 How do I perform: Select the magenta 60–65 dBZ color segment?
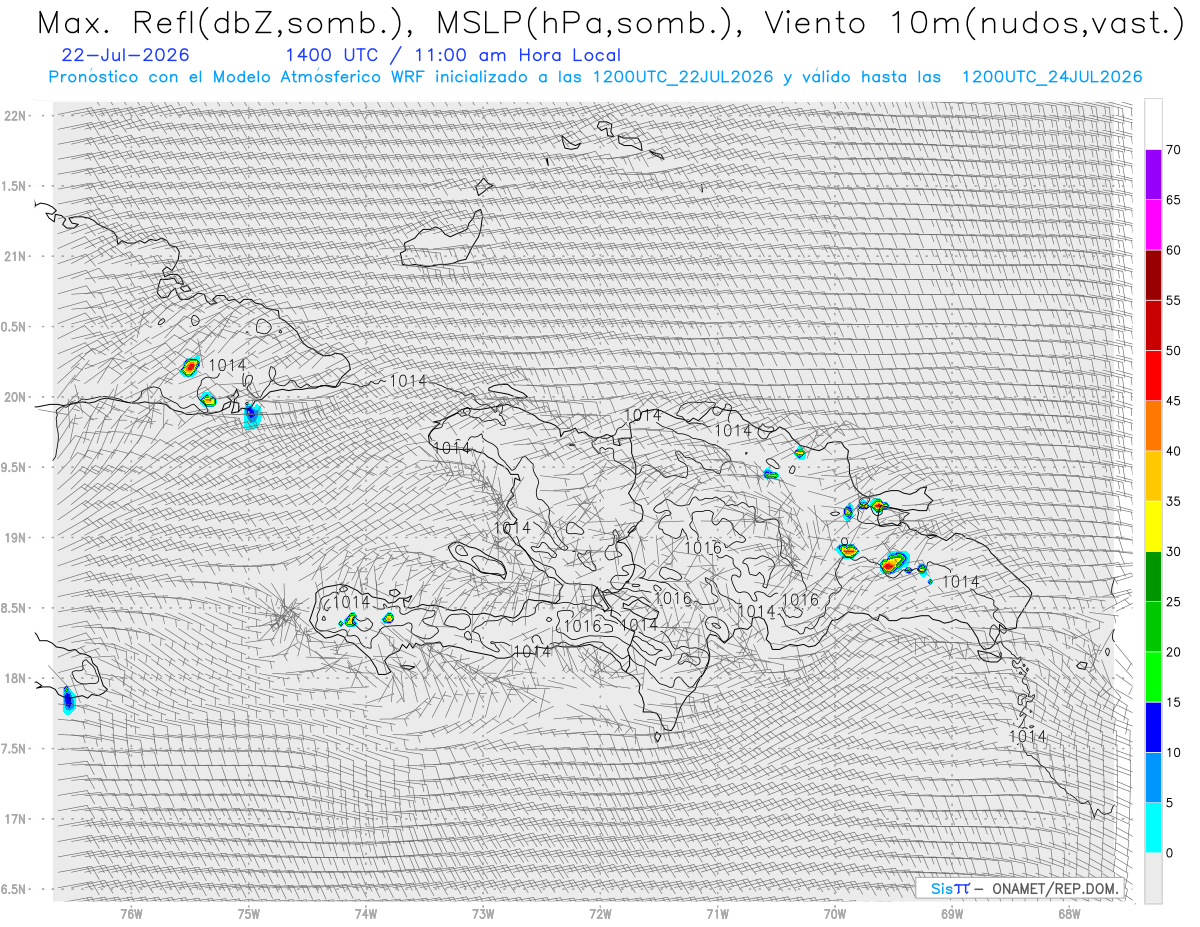click(x=1153, y=225)
